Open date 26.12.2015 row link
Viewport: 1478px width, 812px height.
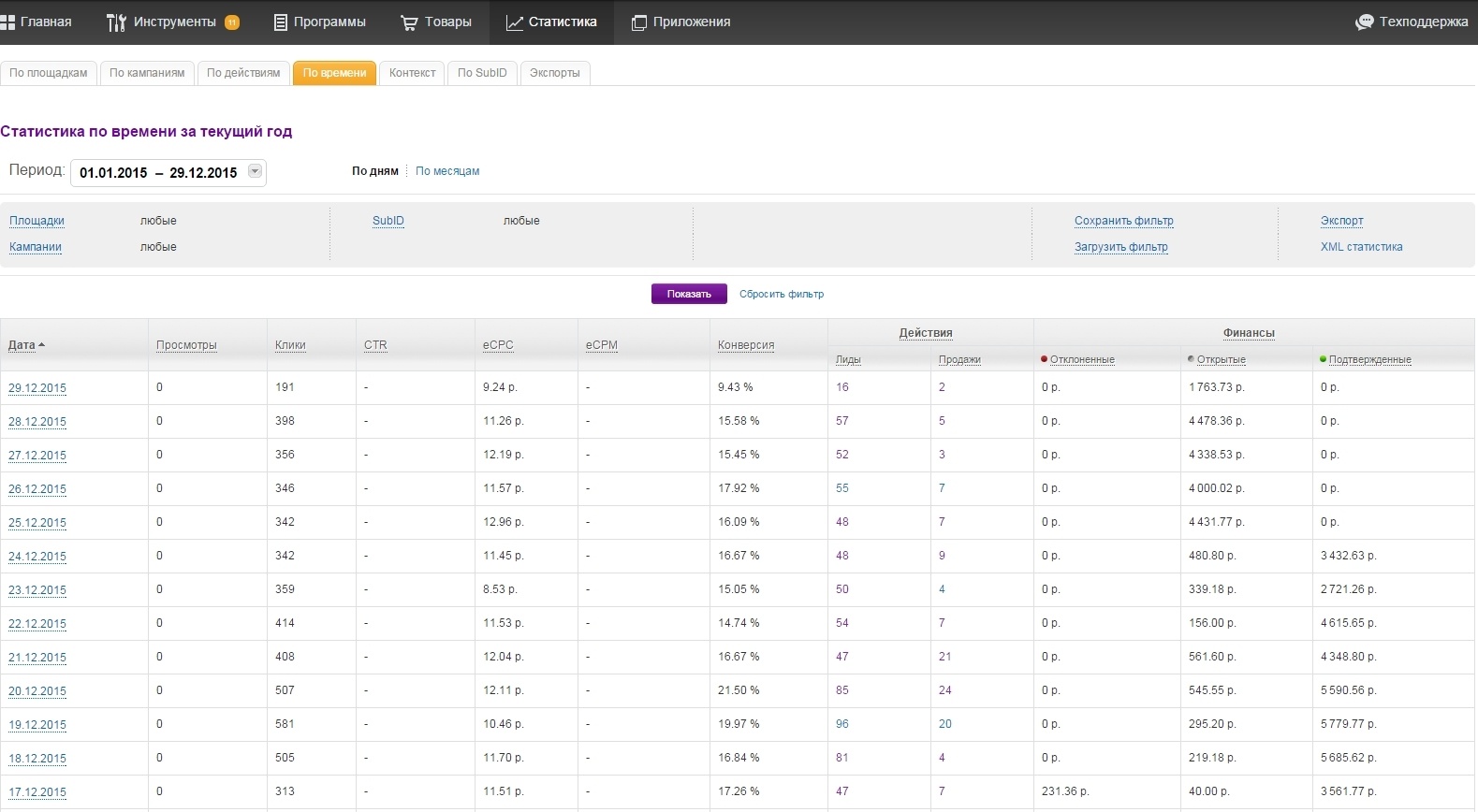(37, 489)
